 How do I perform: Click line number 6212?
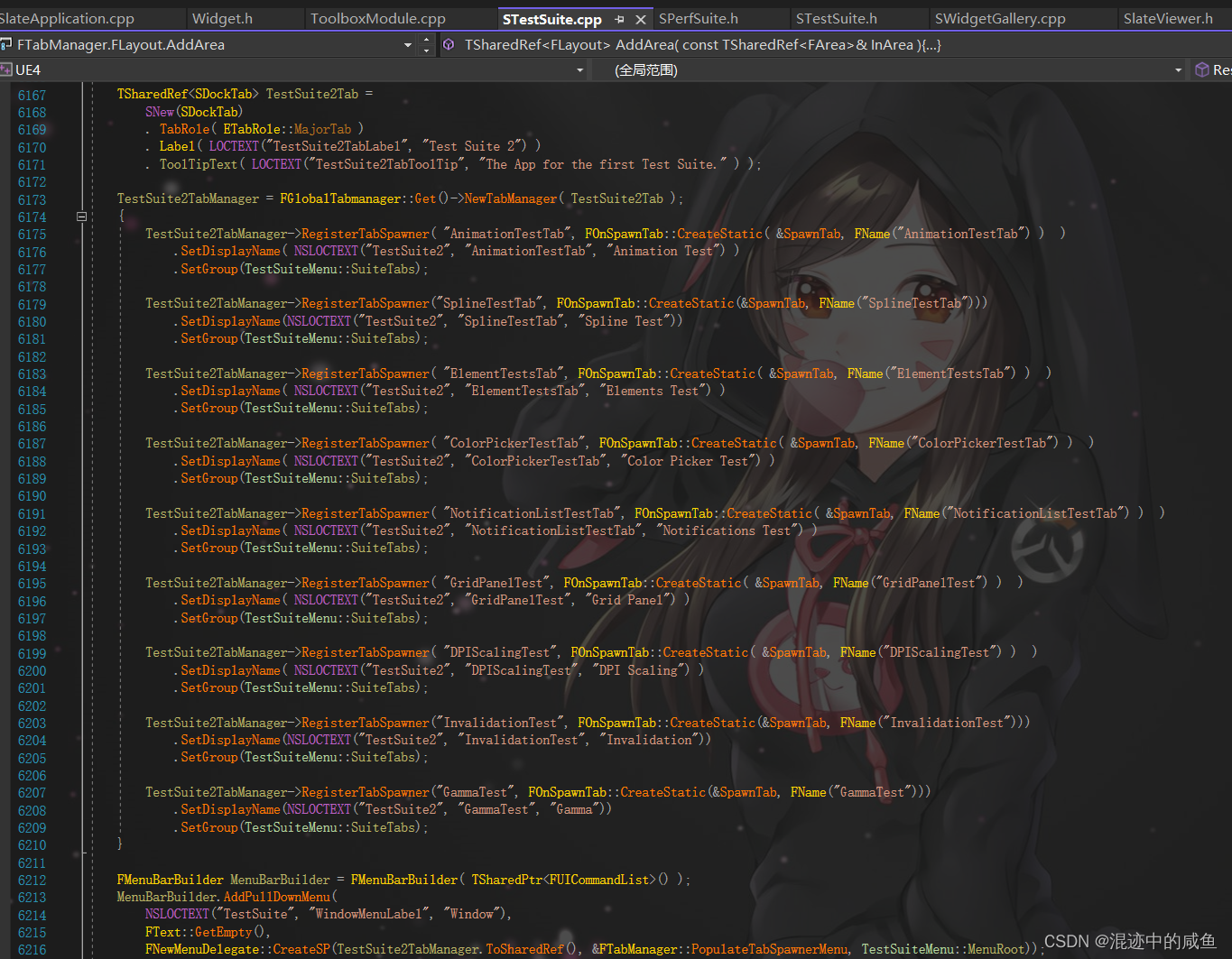pos(32,880)
